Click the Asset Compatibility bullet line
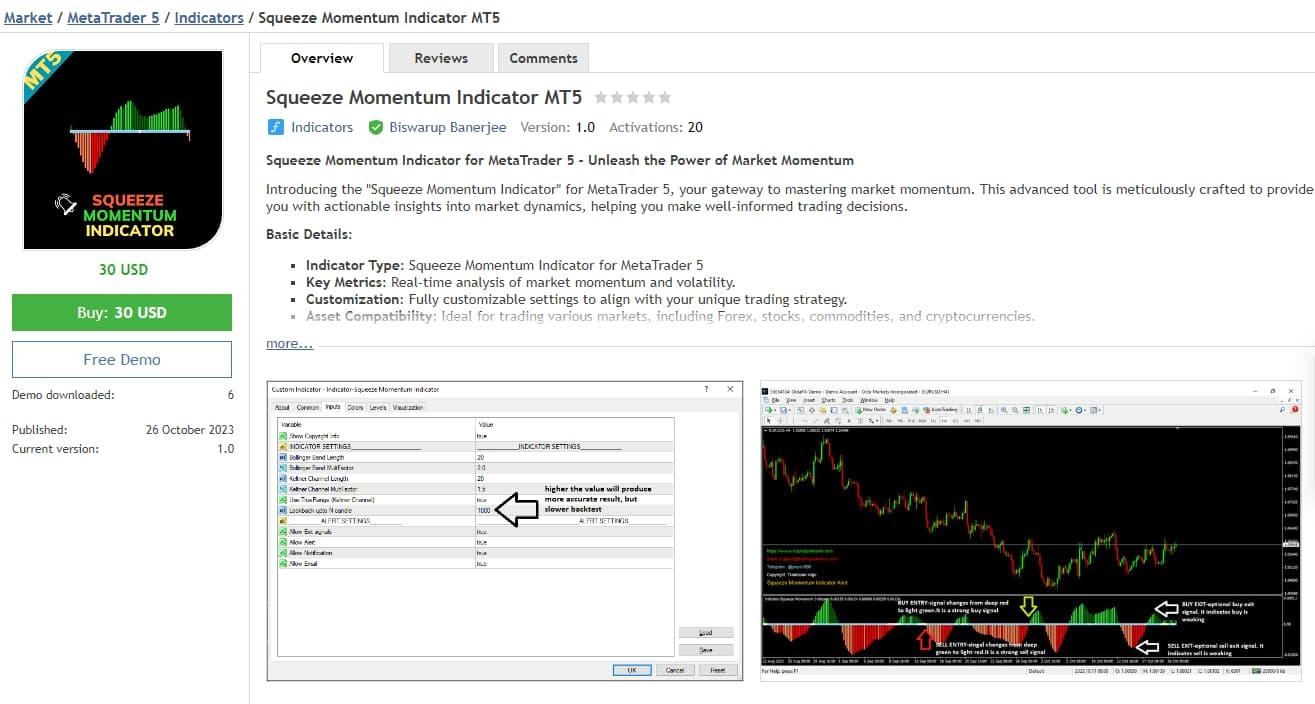The height and width of the screenshot is (704, 1315). coord(670,316)
